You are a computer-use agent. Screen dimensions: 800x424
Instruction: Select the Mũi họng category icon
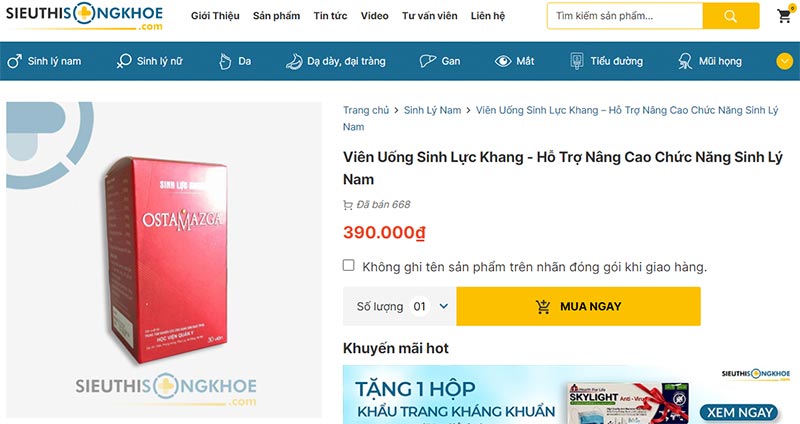click(685, 61)
